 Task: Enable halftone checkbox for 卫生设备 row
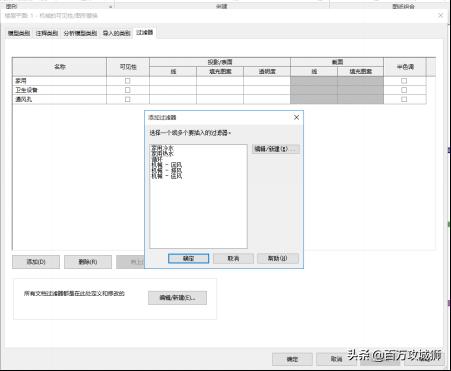click(x=404, y=90)
